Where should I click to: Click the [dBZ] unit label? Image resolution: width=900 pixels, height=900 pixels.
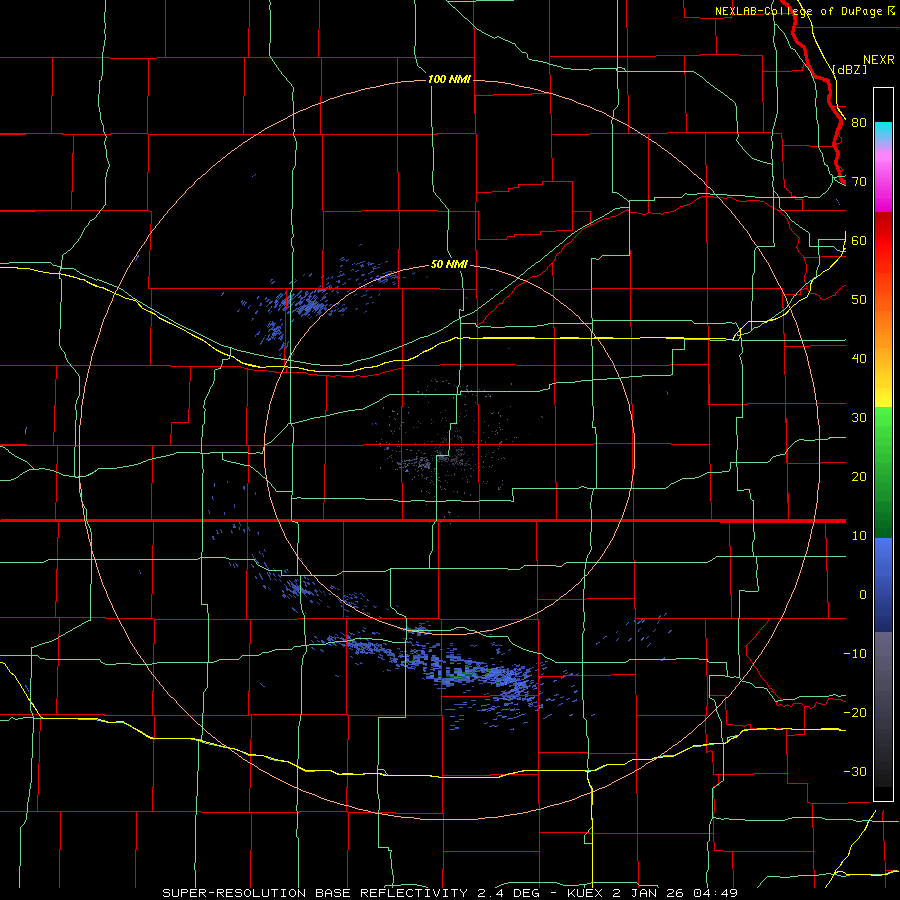coord(849,69)
